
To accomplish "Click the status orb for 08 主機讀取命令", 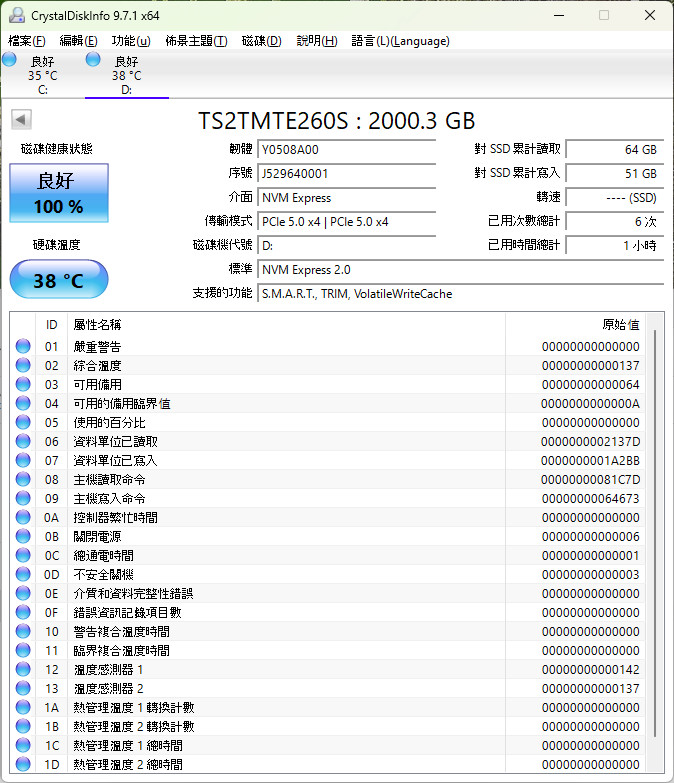I will (23, 479).
